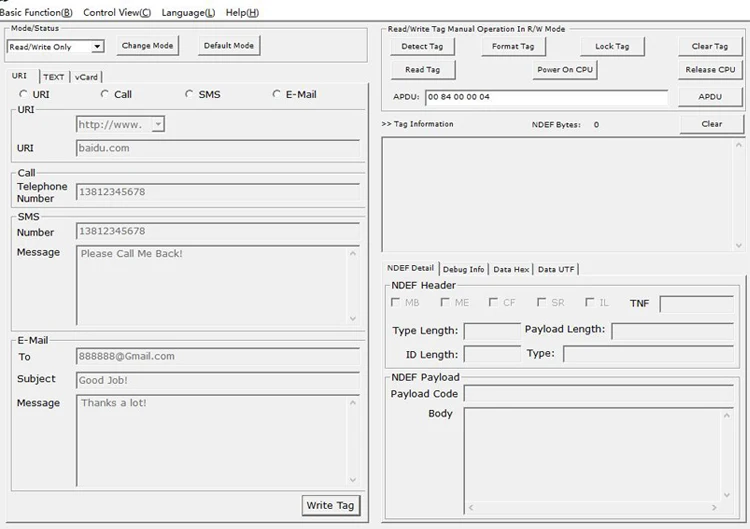Click the APDU command input field
750x529 pixels.
[x=545, y=97]
